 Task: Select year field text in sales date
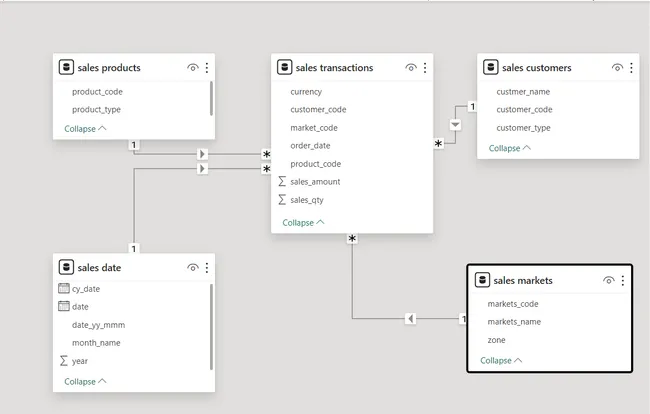[80, 361]
